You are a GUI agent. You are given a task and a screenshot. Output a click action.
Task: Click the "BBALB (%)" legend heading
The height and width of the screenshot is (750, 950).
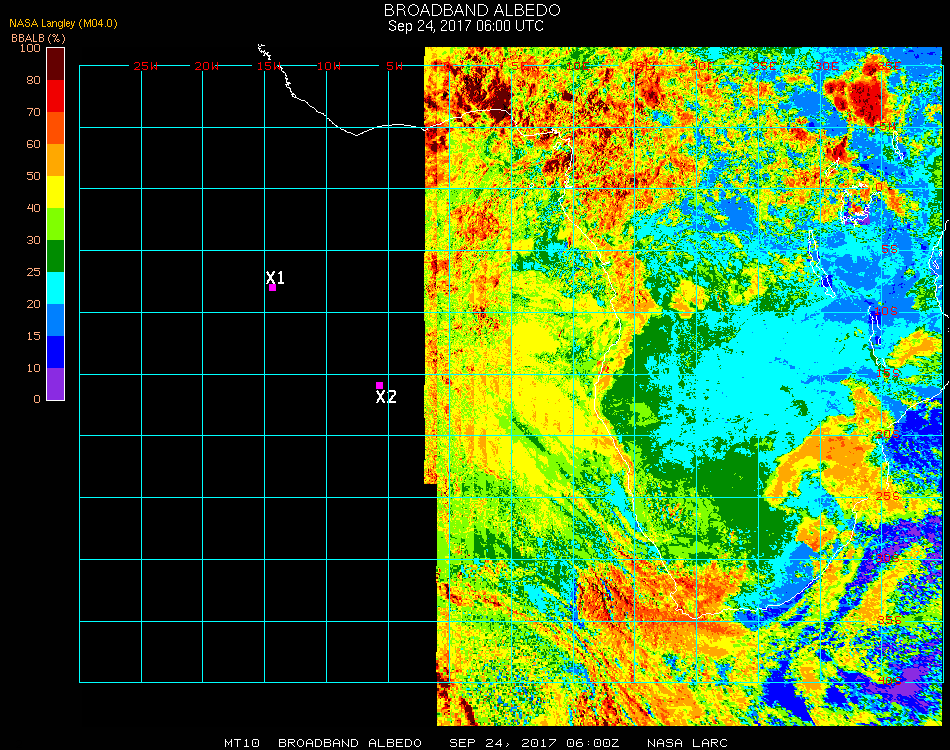[x=38, y=38]
